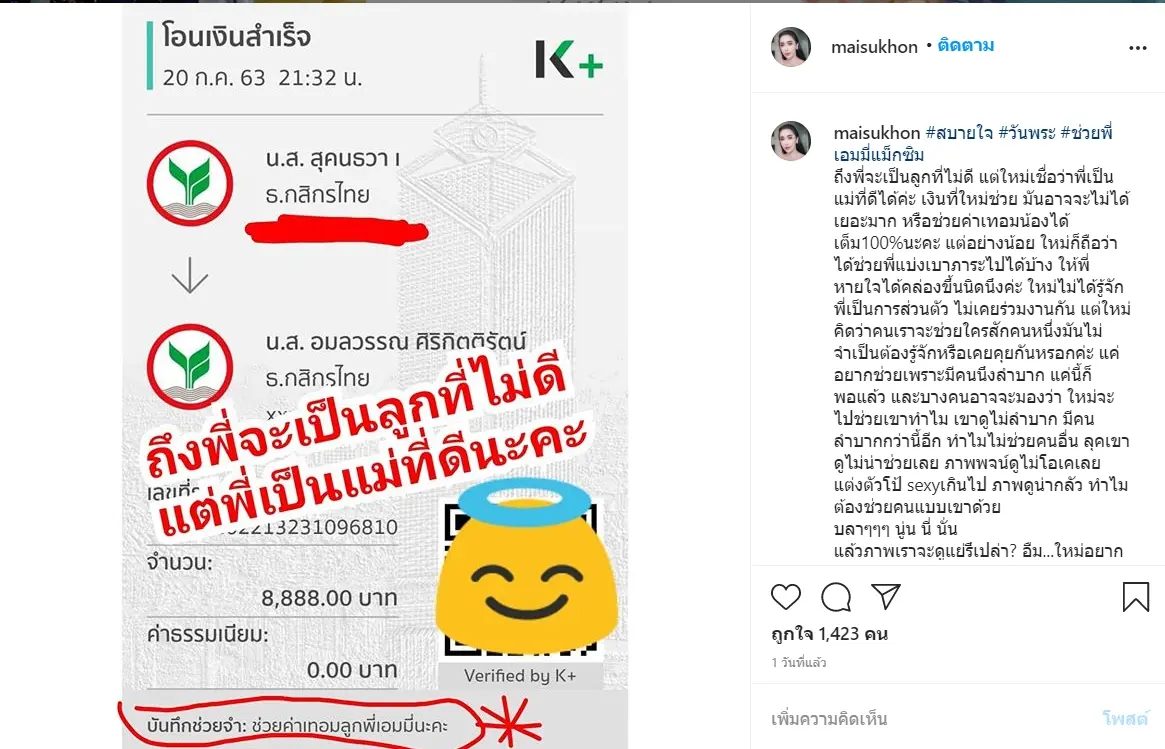
Task: Click the sender's Kasikorn bank logo
Action: [x=189, y=183]
